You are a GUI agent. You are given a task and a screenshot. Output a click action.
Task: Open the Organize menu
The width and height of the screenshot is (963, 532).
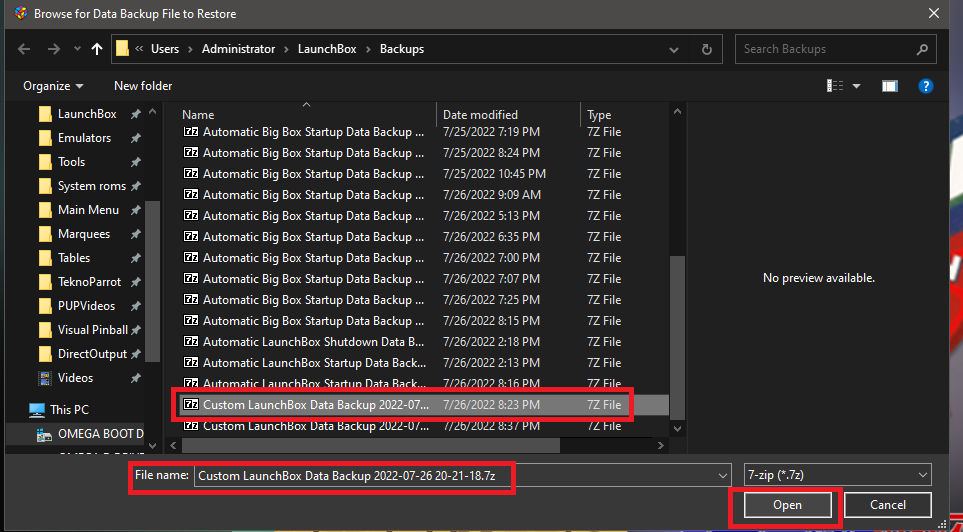click(53, 86)
